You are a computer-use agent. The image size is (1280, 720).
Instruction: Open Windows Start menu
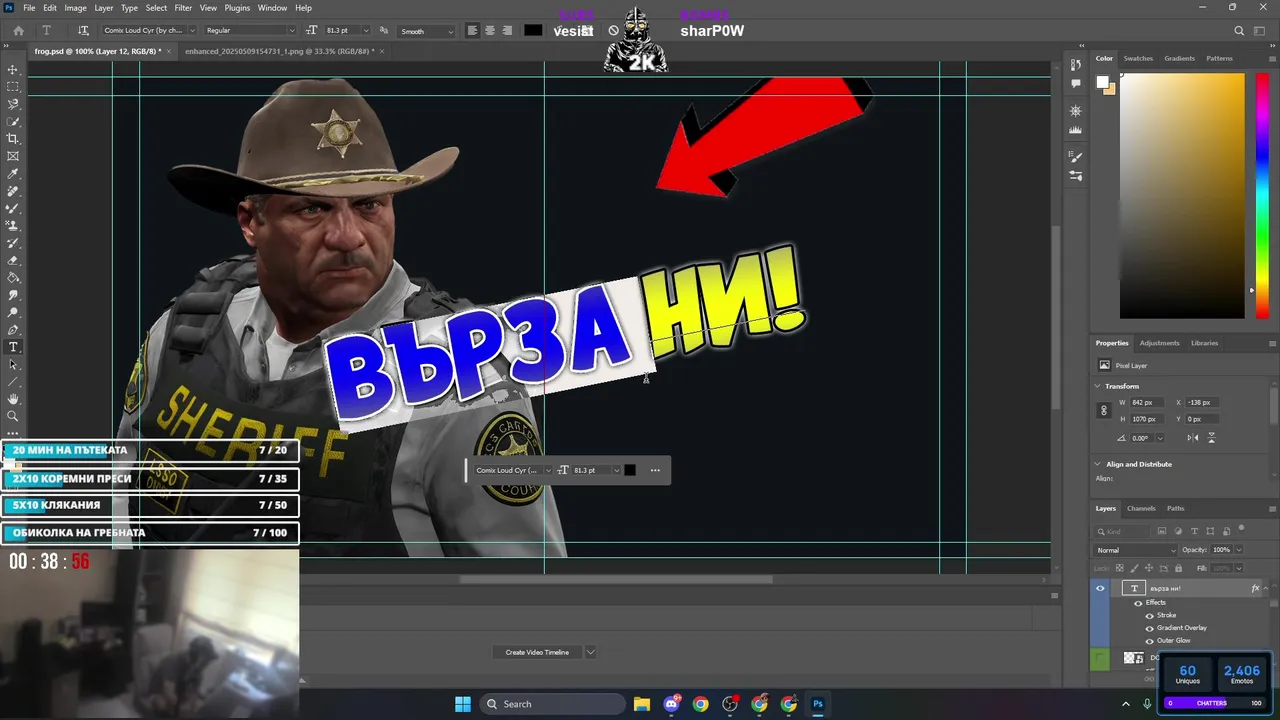(463, 704)
